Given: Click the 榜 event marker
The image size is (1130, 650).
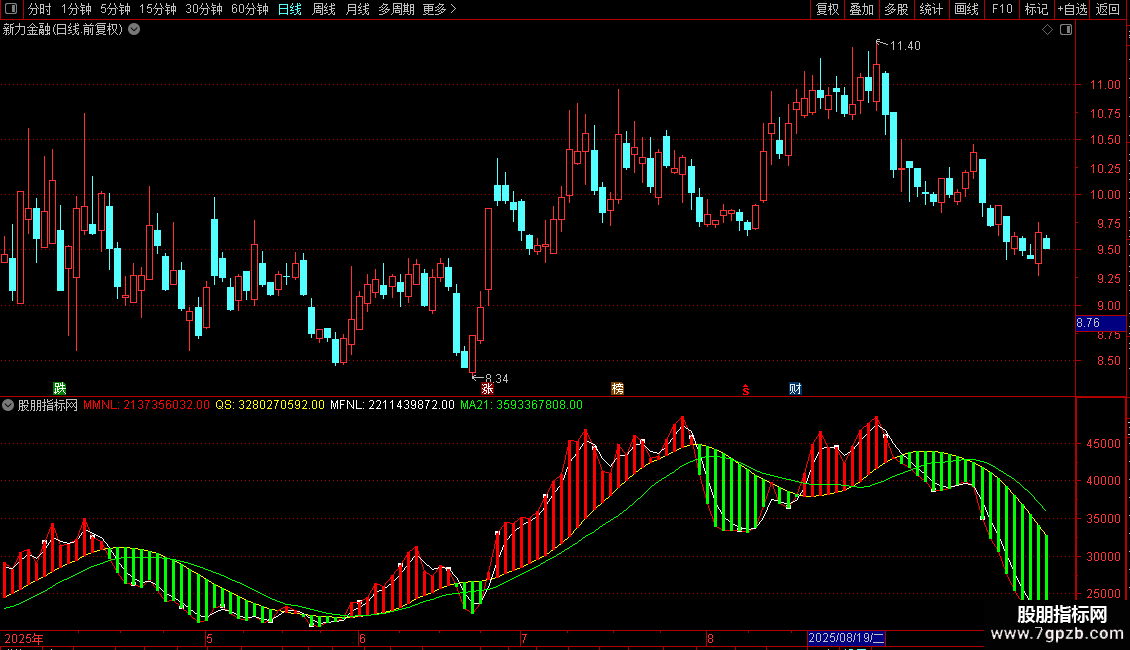Looking at the screenshot, I should tap(618, 388).
